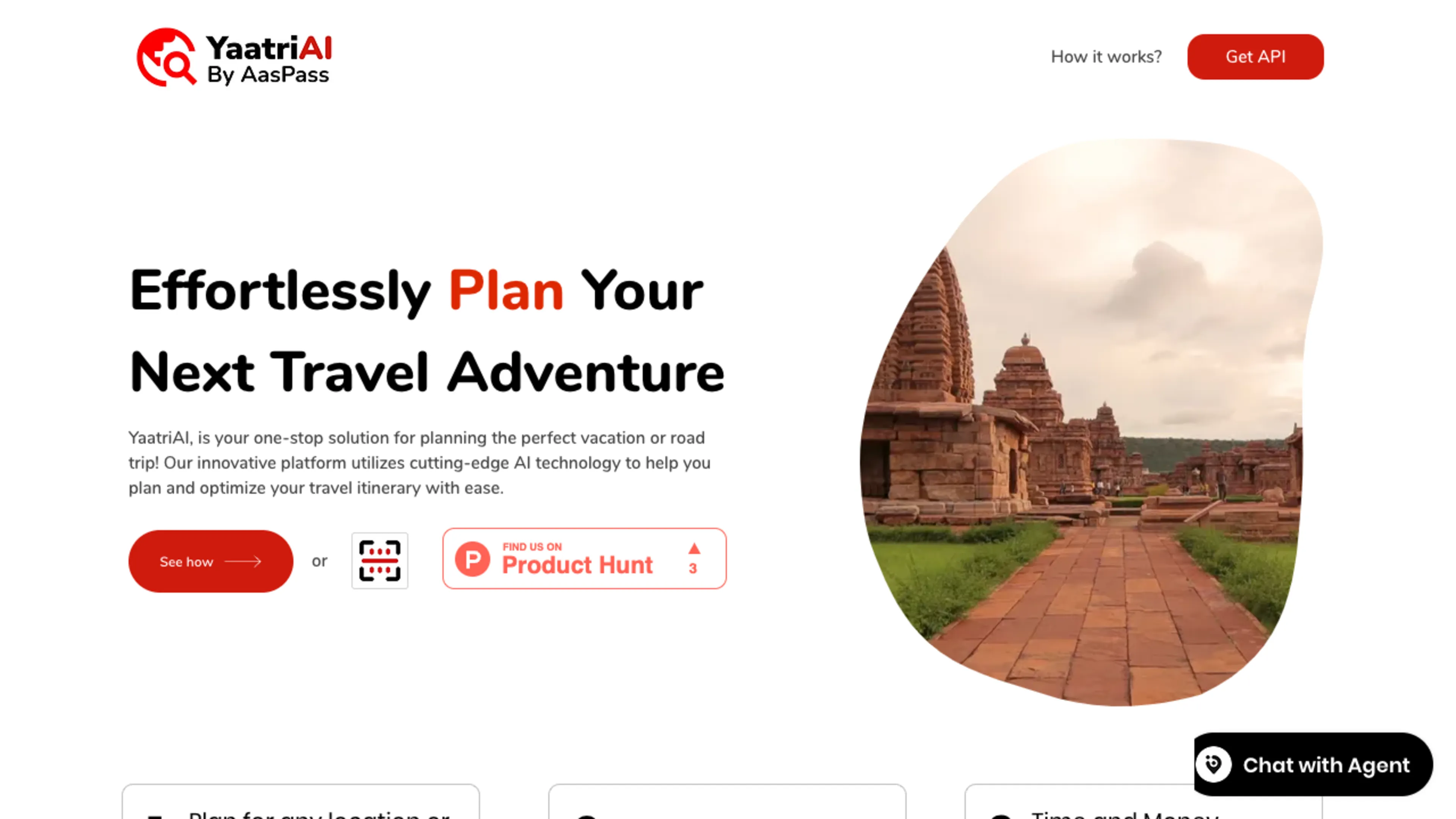Select the Plan for any location card

301,802
